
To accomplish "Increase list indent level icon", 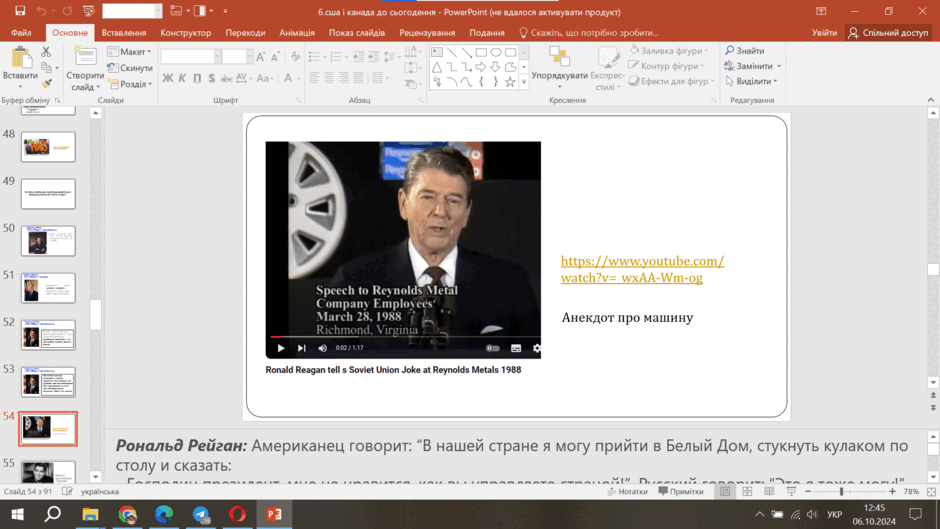I will pyautogui.click(x=373, y=58).
